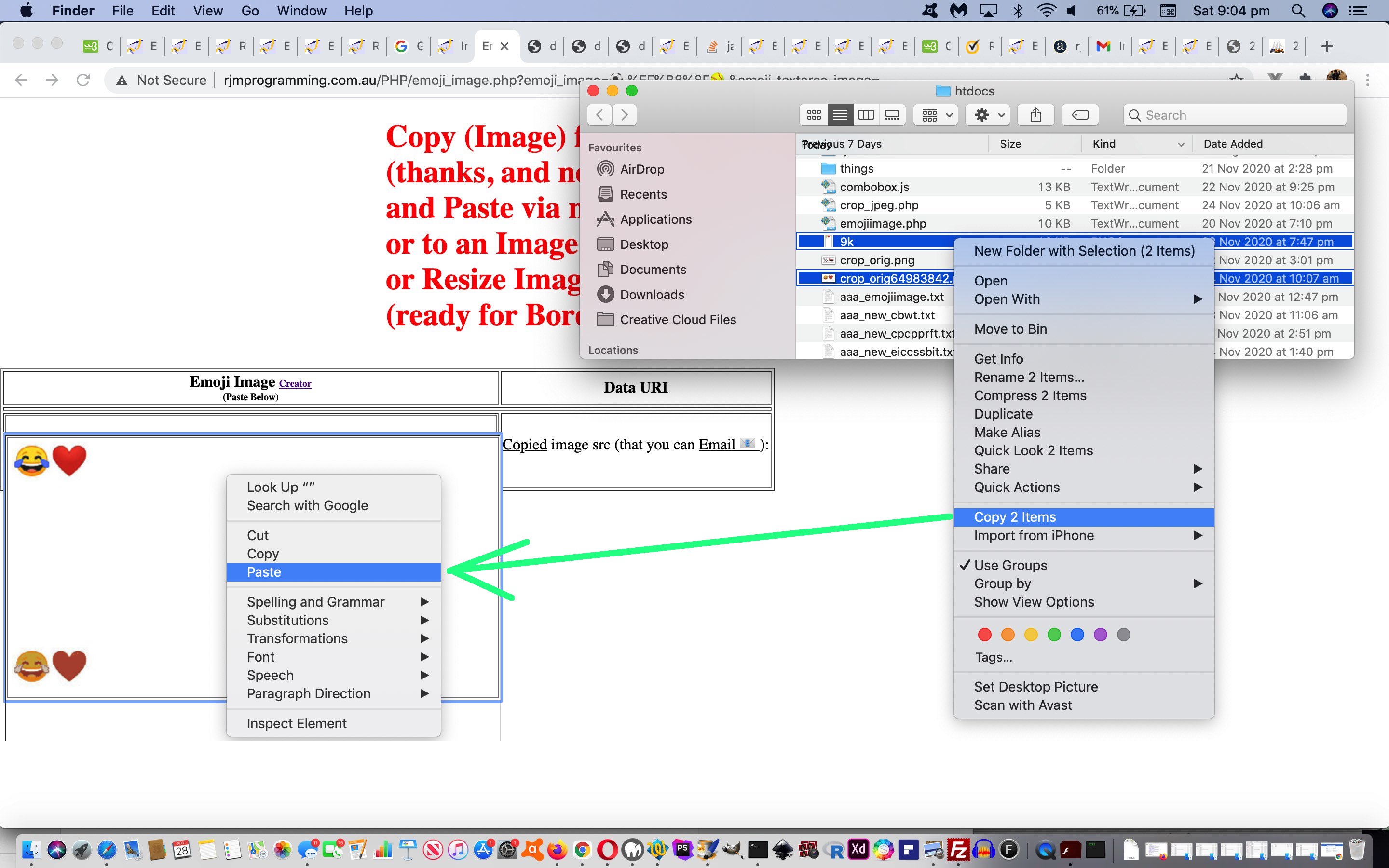Click the list view icon in Finder toolbar
The image size is (1389, 868).
840,114
